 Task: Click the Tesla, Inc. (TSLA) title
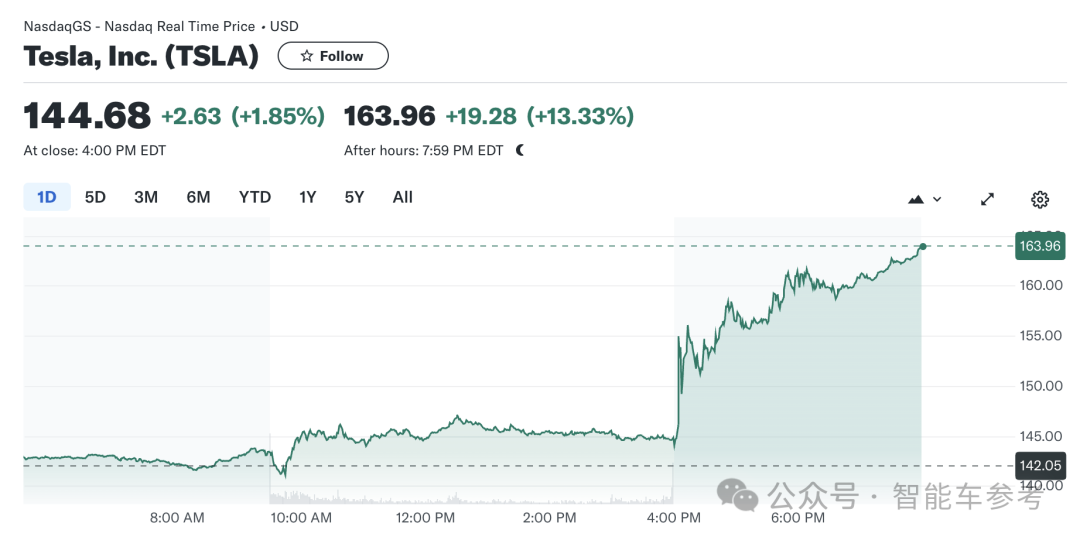141,57
